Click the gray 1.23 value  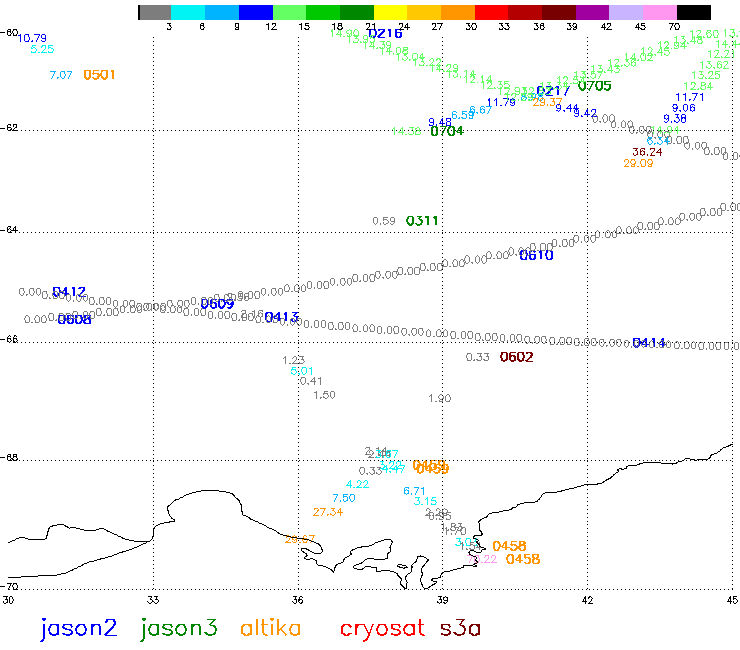(294, 360)
